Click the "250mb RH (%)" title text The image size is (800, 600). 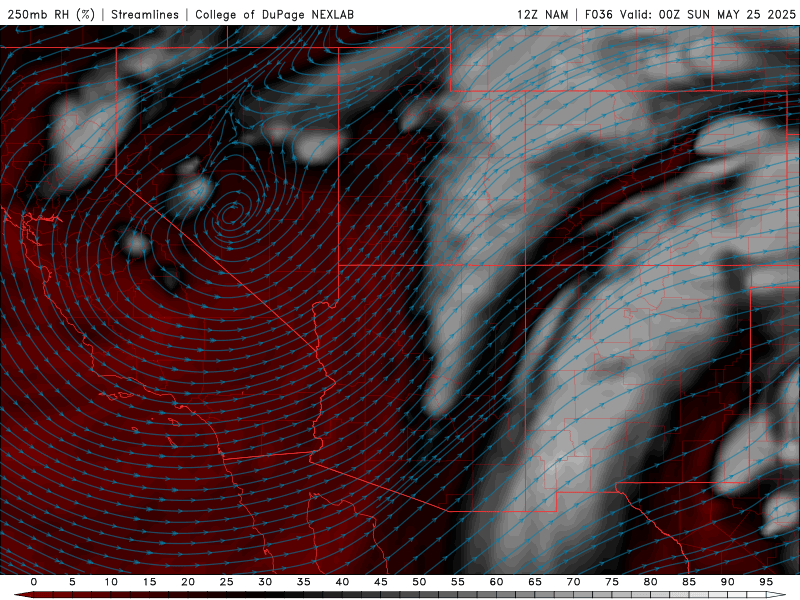point(51,14)
